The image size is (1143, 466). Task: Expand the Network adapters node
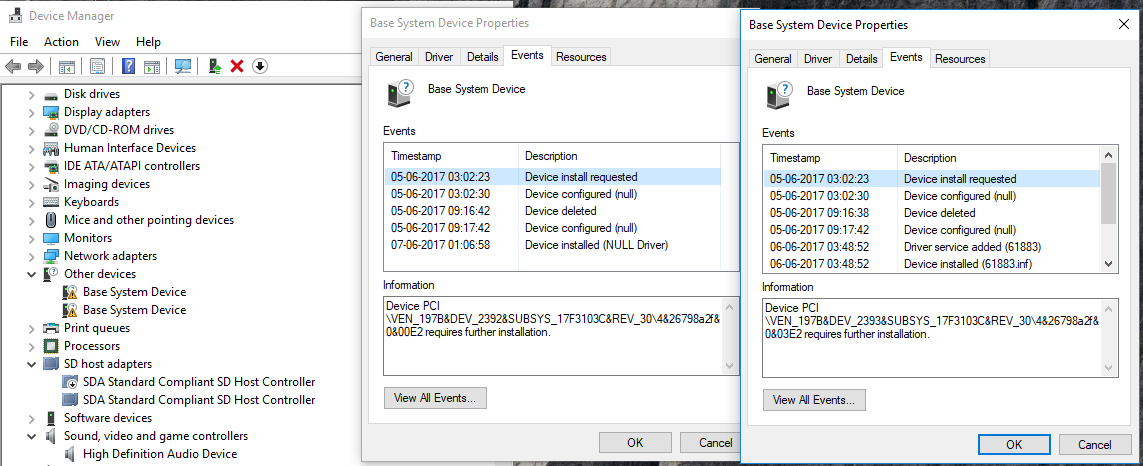point(32,256)
